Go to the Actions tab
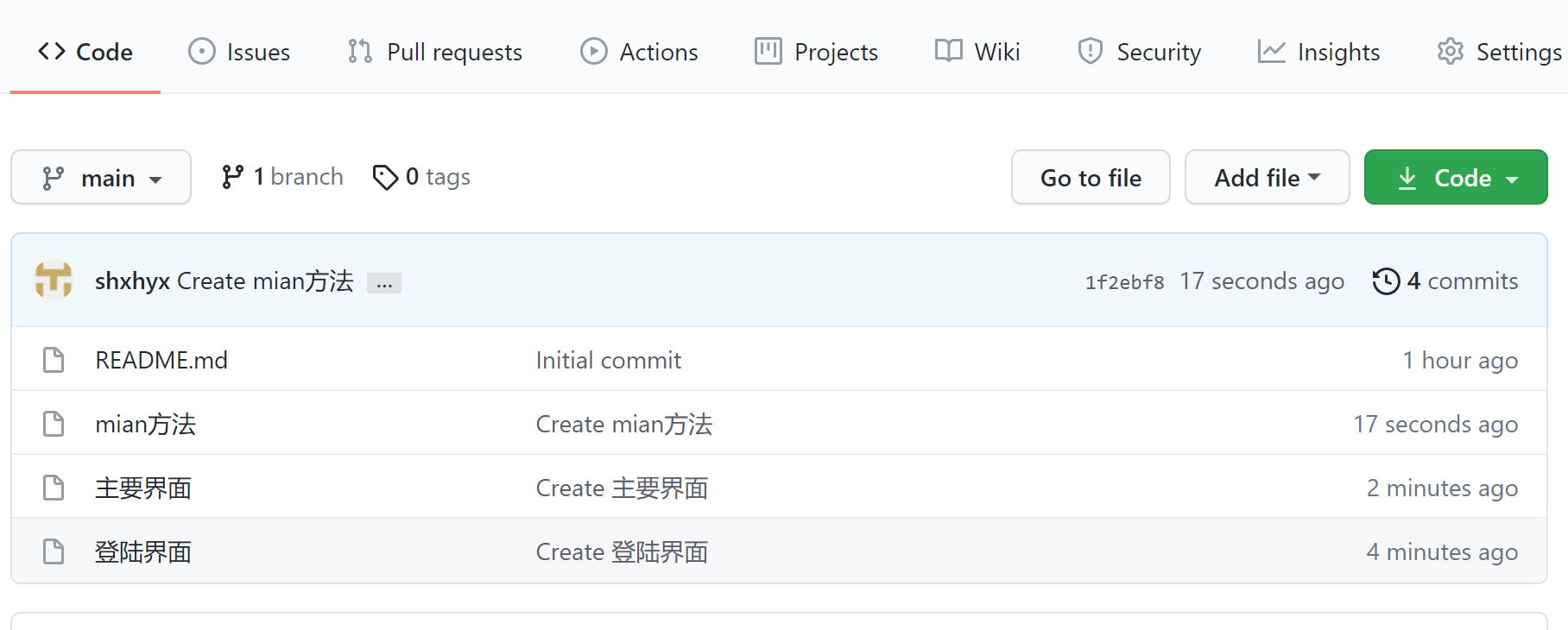 coord(639,52)
